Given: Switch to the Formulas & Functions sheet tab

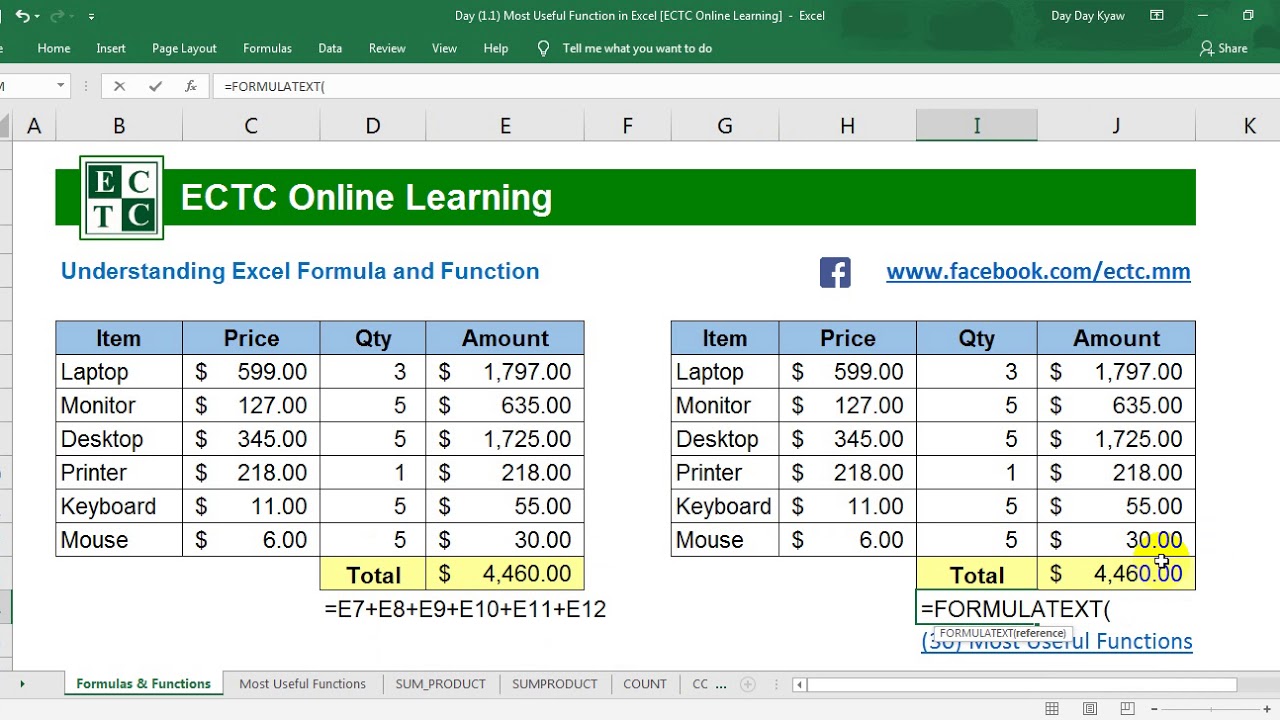Looking at the screenshot, I should point(143,684).
